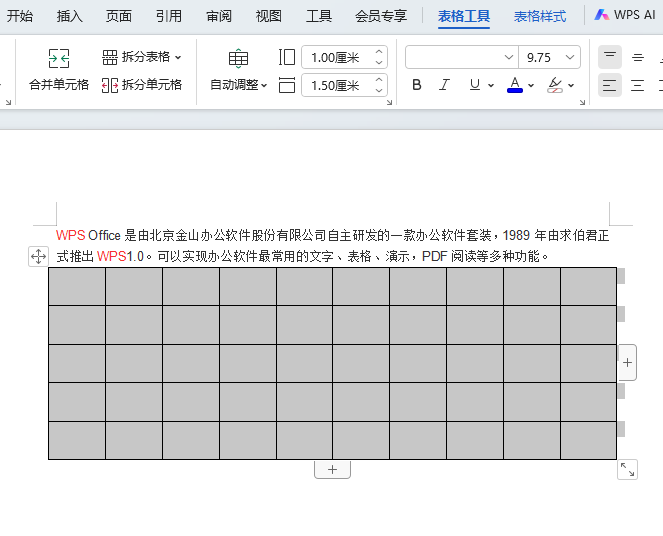Click the Merge Cells (合并单元格) icon
The image size is (663, 536).
click(x=59, y=58)
